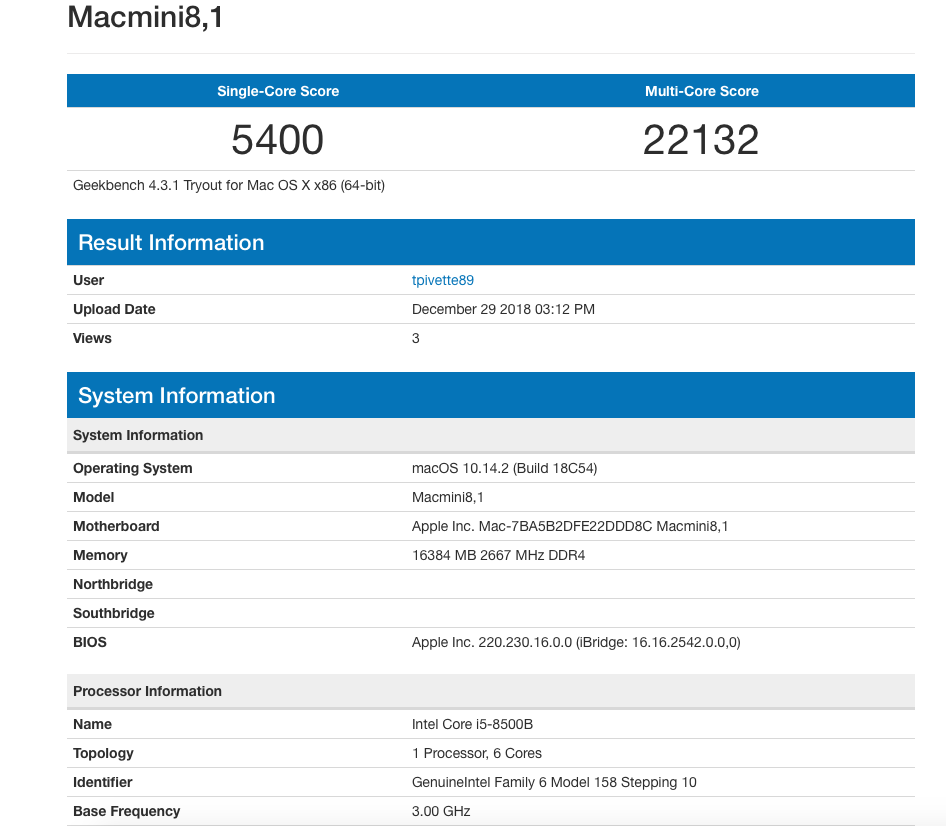The height and width of the screenshot is (826, 946).
Task: Select the Memory row label
Action: tap(100, 555)
